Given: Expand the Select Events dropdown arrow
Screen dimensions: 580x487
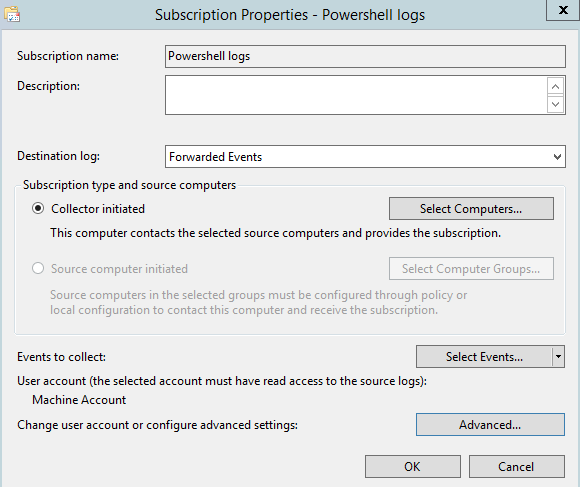Looking at the screenshot, I should [x=558, y=356].
